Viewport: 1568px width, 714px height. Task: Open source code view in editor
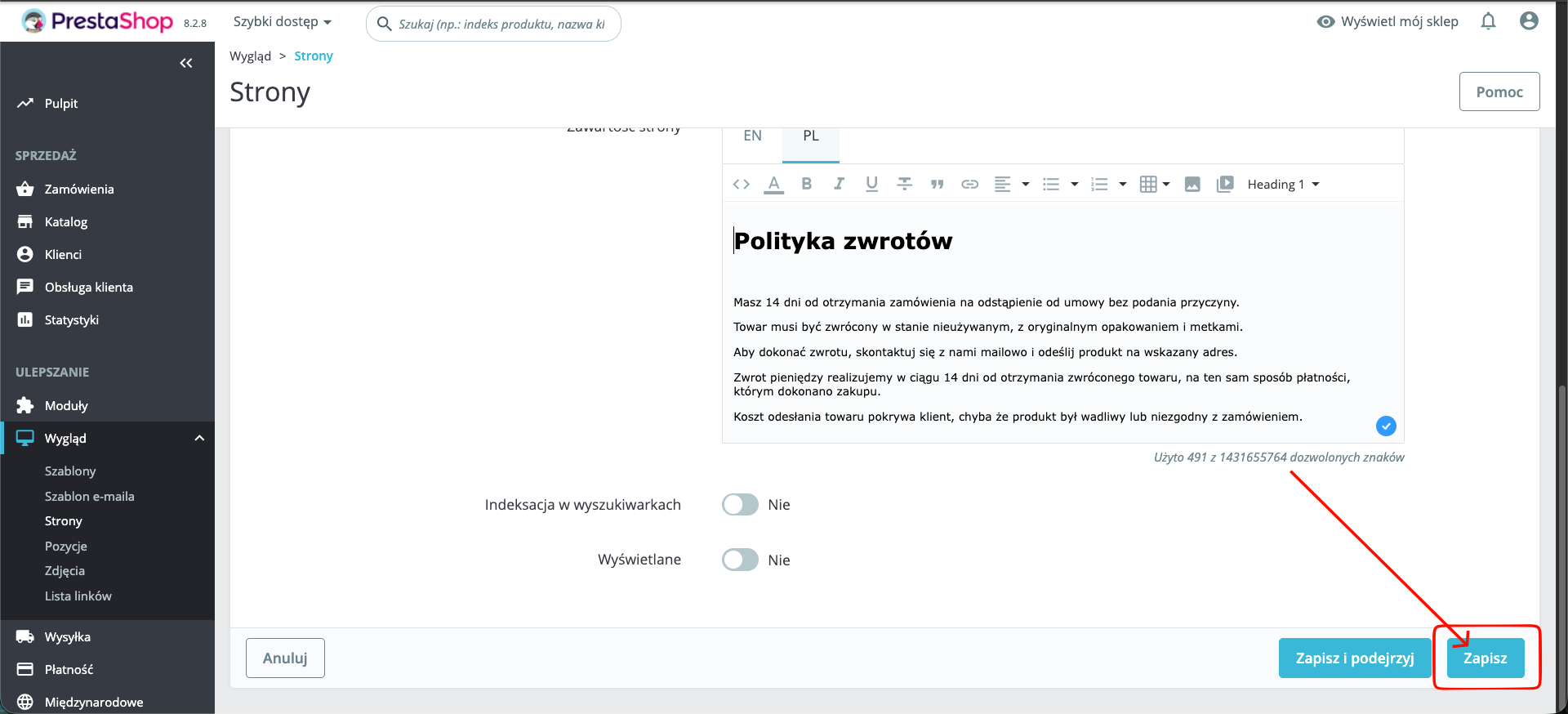[741, 184]
